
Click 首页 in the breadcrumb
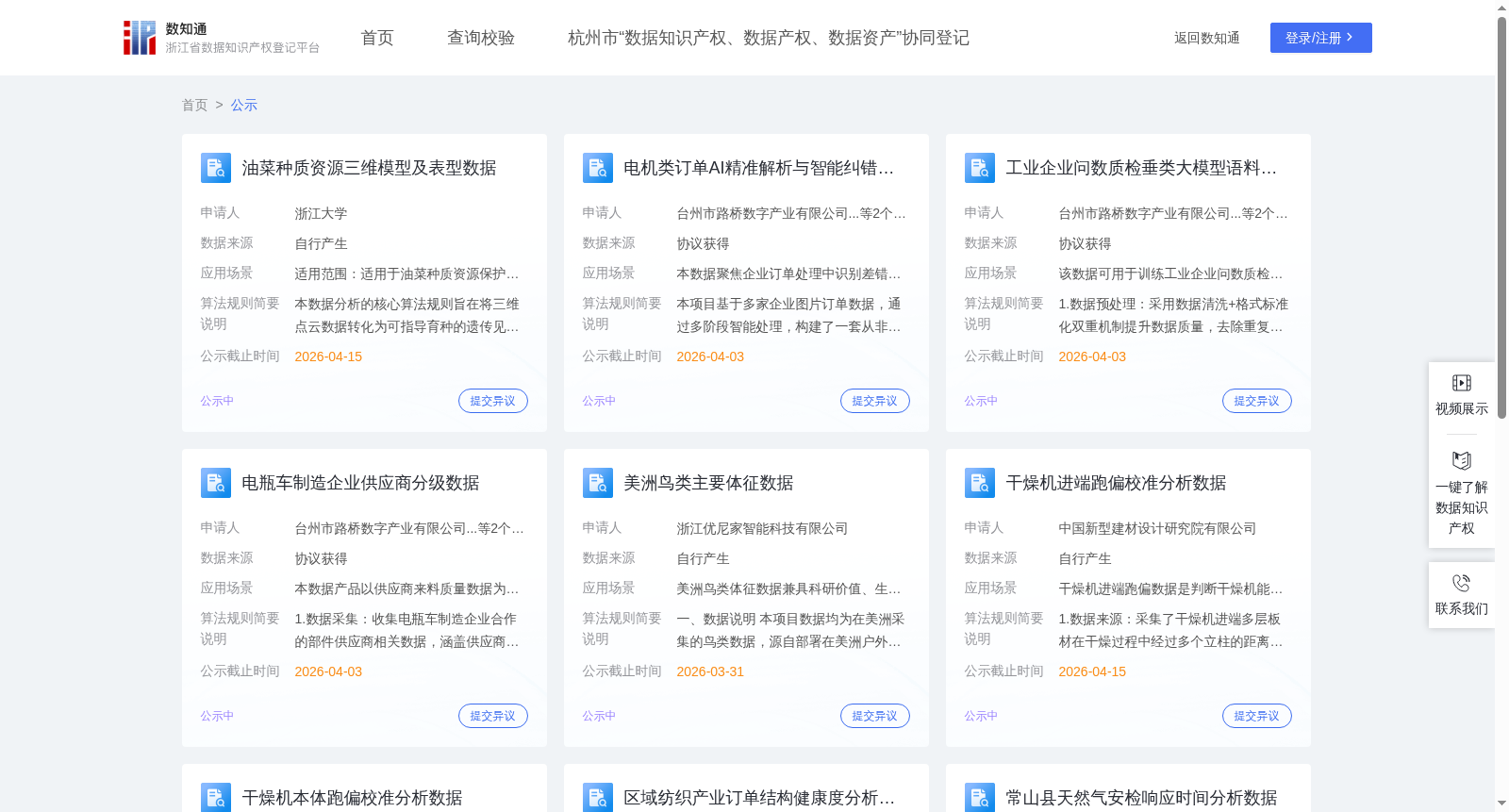pos(194,105)
